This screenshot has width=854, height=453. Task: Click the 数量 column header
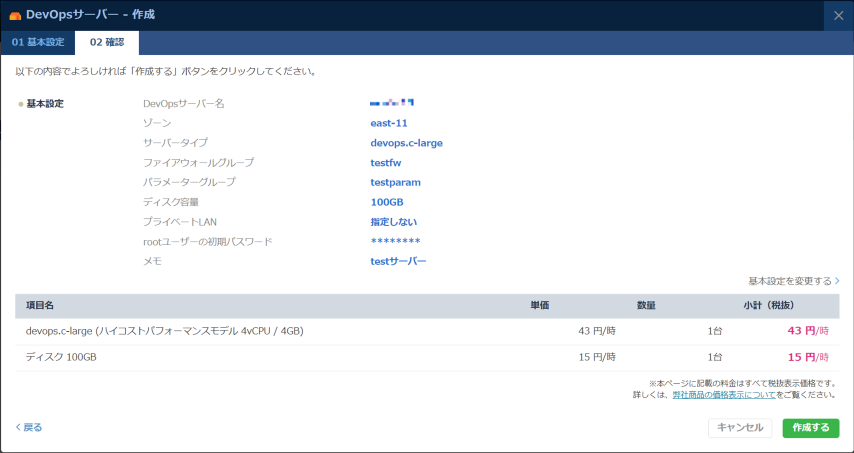click(646, 305)
